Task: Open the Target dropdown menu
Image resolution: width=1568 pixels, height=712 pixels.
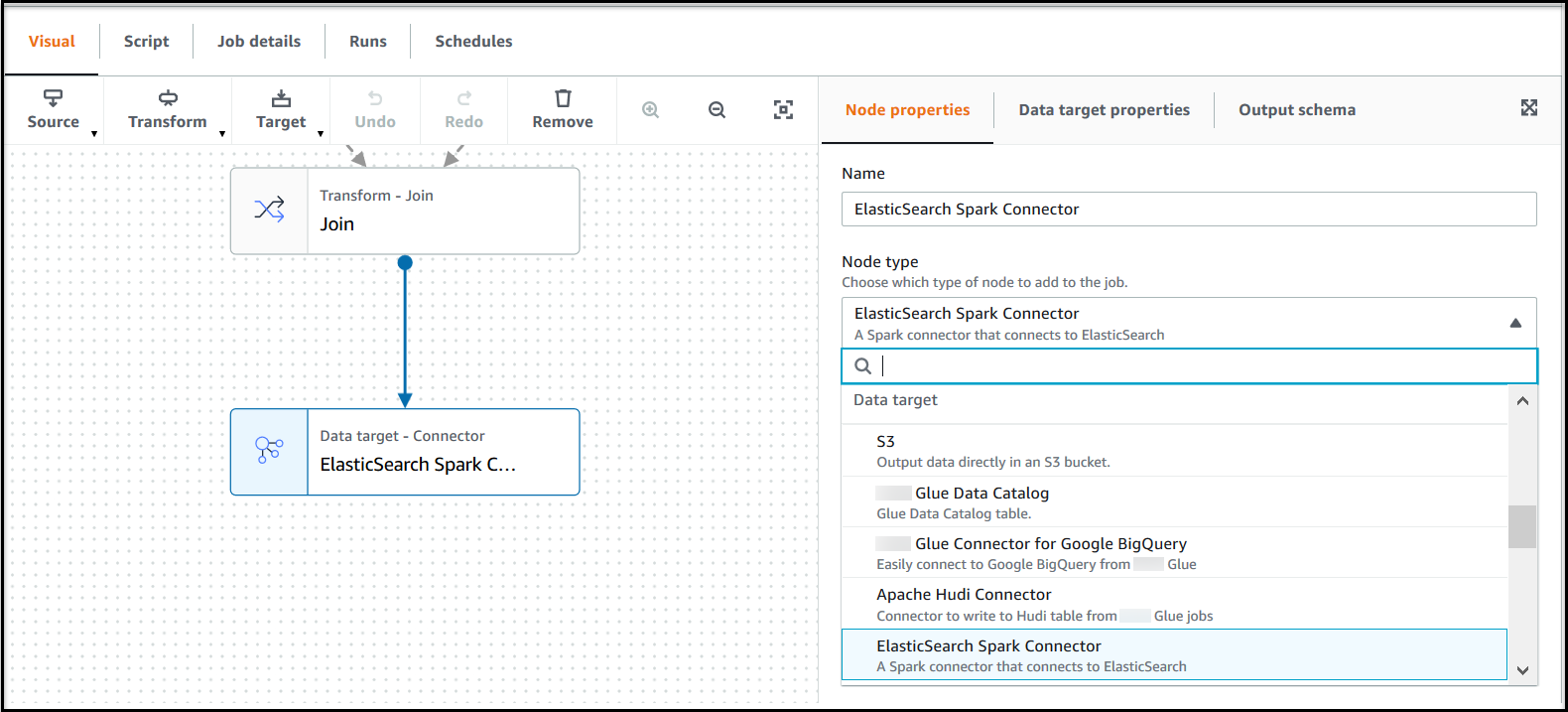Action: (282, 109)
